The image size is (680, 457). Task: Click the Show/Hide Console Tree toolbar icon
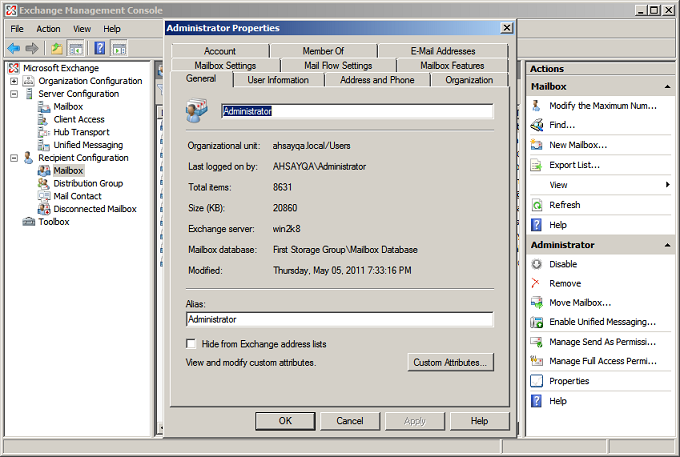point(76,48)
